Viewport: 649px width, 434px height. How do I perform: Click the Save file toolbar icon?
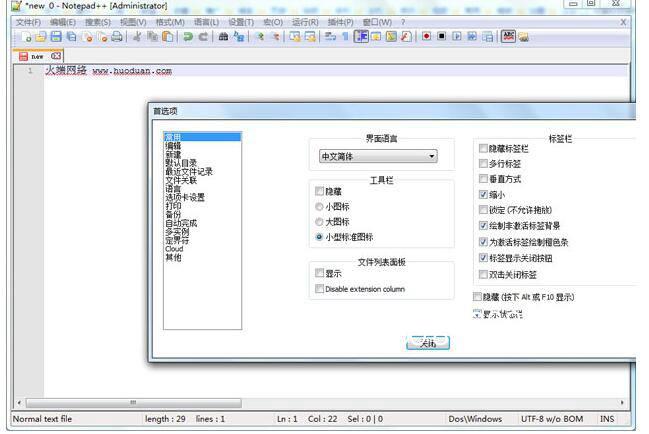(57, 37)
